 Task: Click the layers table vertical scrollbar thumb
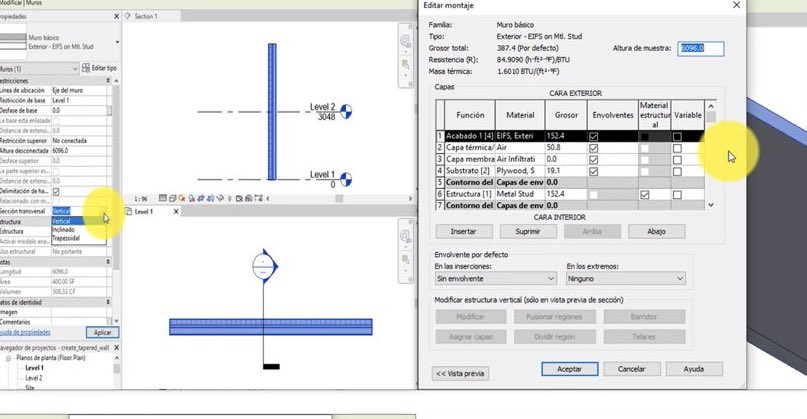[711, 117]
